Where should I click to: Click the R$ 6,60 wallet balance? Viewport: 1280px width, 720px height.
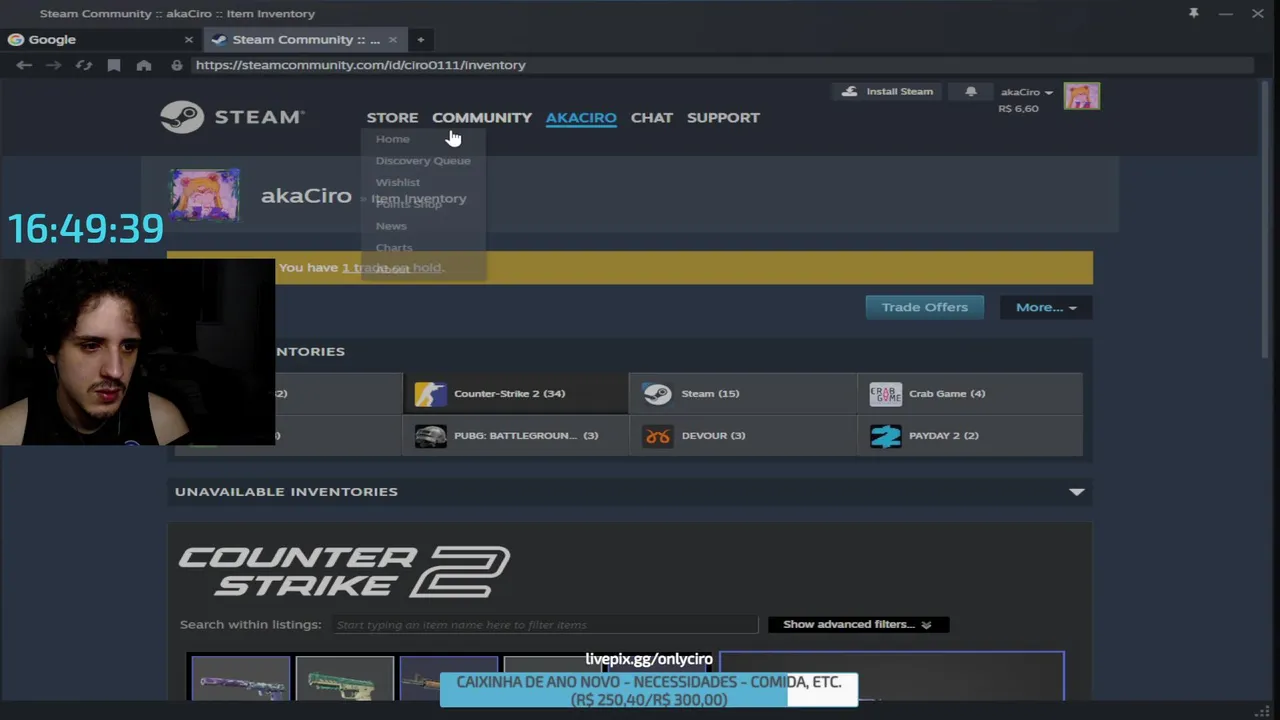pyautogui.click(x=1018, y=108)
